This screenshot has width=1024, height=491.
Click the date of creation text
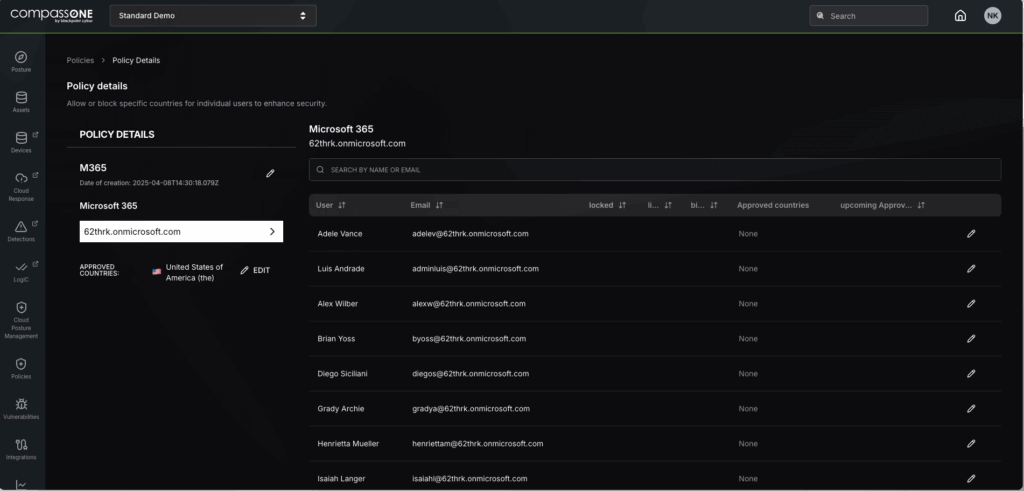coord(149,183)
